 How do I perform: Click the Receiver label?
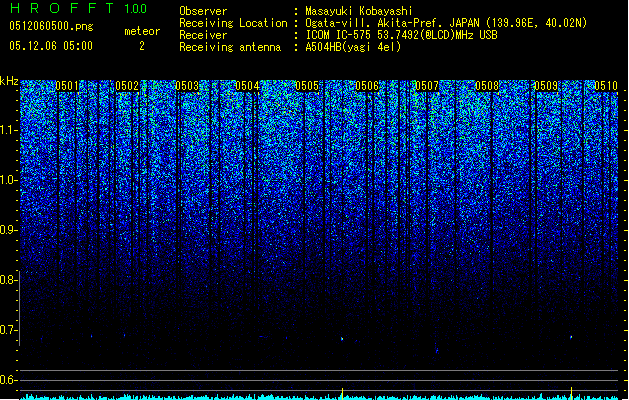(203, 35)
